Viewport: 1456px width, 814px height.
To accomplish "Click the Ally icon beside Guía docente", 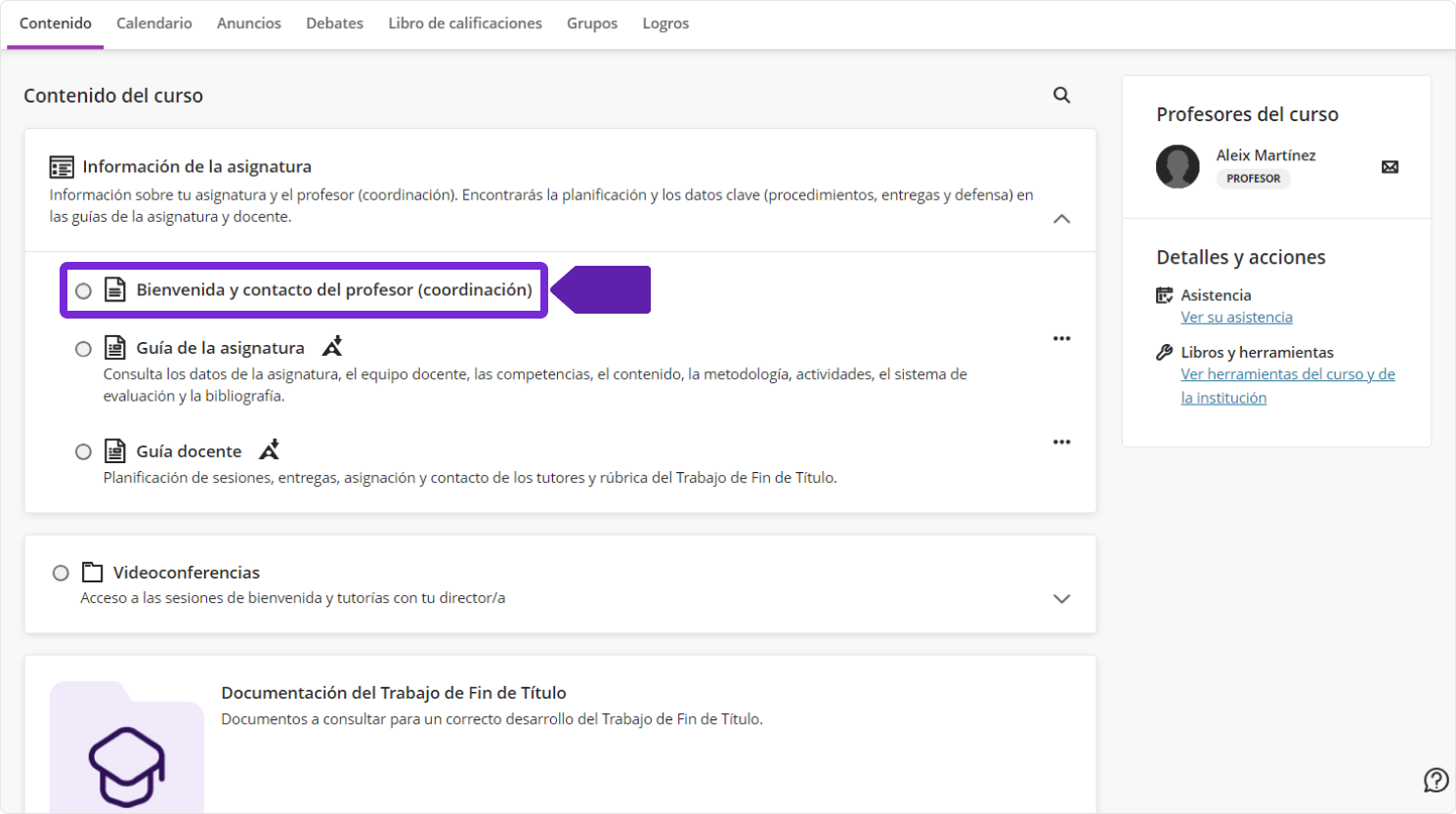I will 269,450.
